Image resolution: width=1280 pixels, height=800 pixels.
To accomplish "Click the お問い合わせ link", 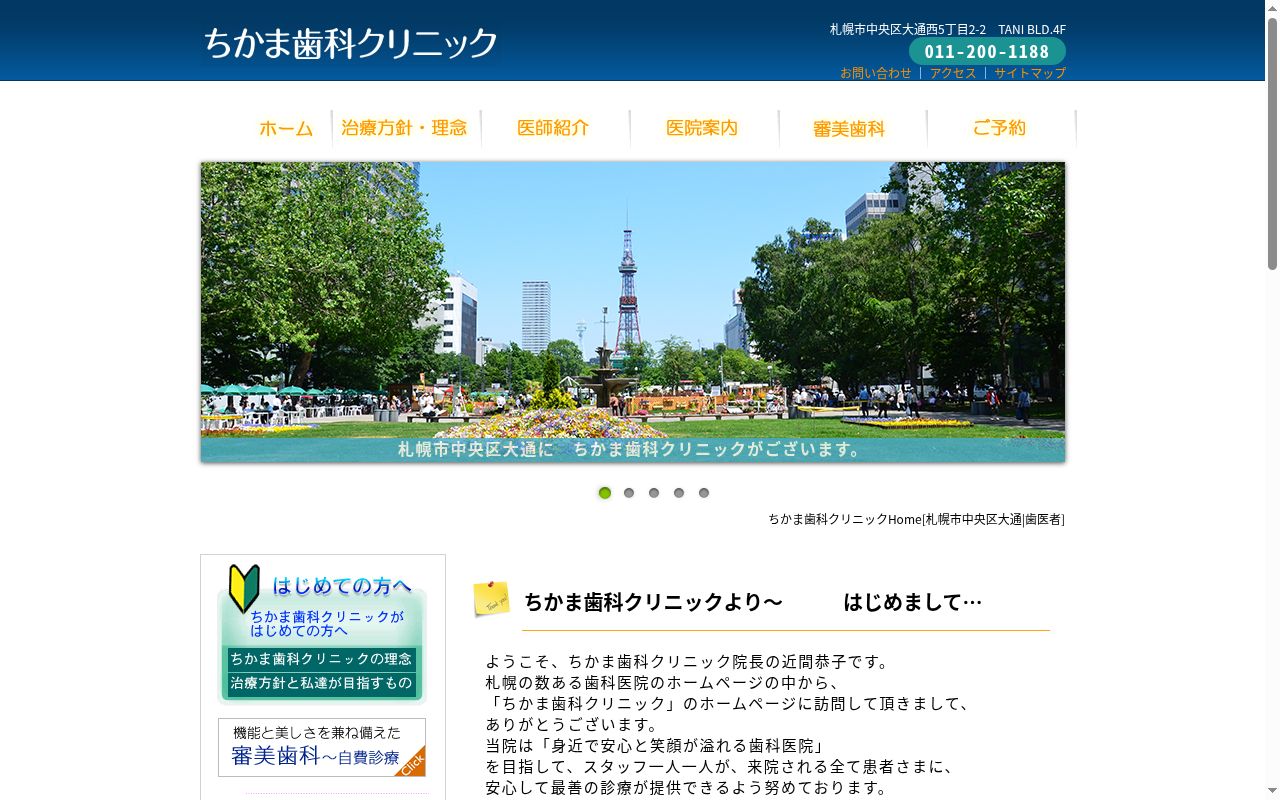I will click(x=876, y=73).
